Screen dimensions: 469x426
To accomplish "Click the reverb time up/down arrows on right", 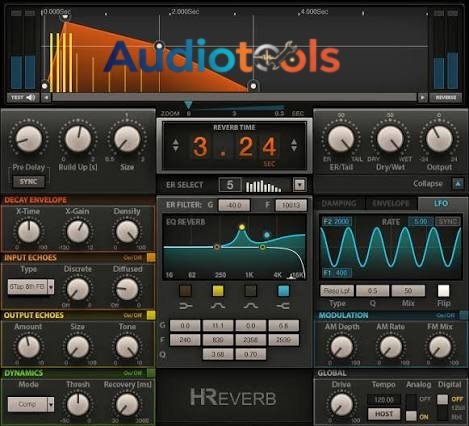I will pyautogui.click(x=294, y=146).
